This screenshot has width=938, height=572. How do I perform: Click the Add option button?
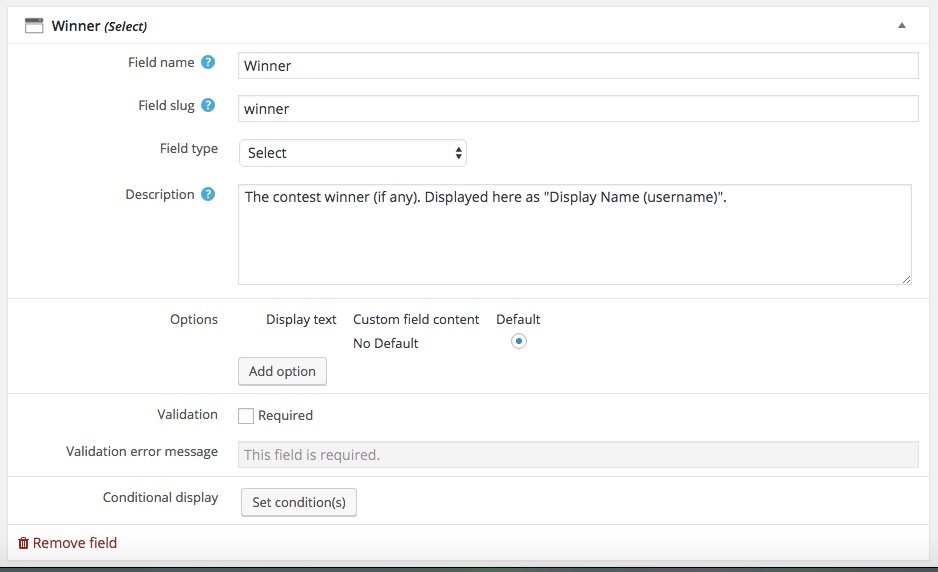[x=282, y=372]
